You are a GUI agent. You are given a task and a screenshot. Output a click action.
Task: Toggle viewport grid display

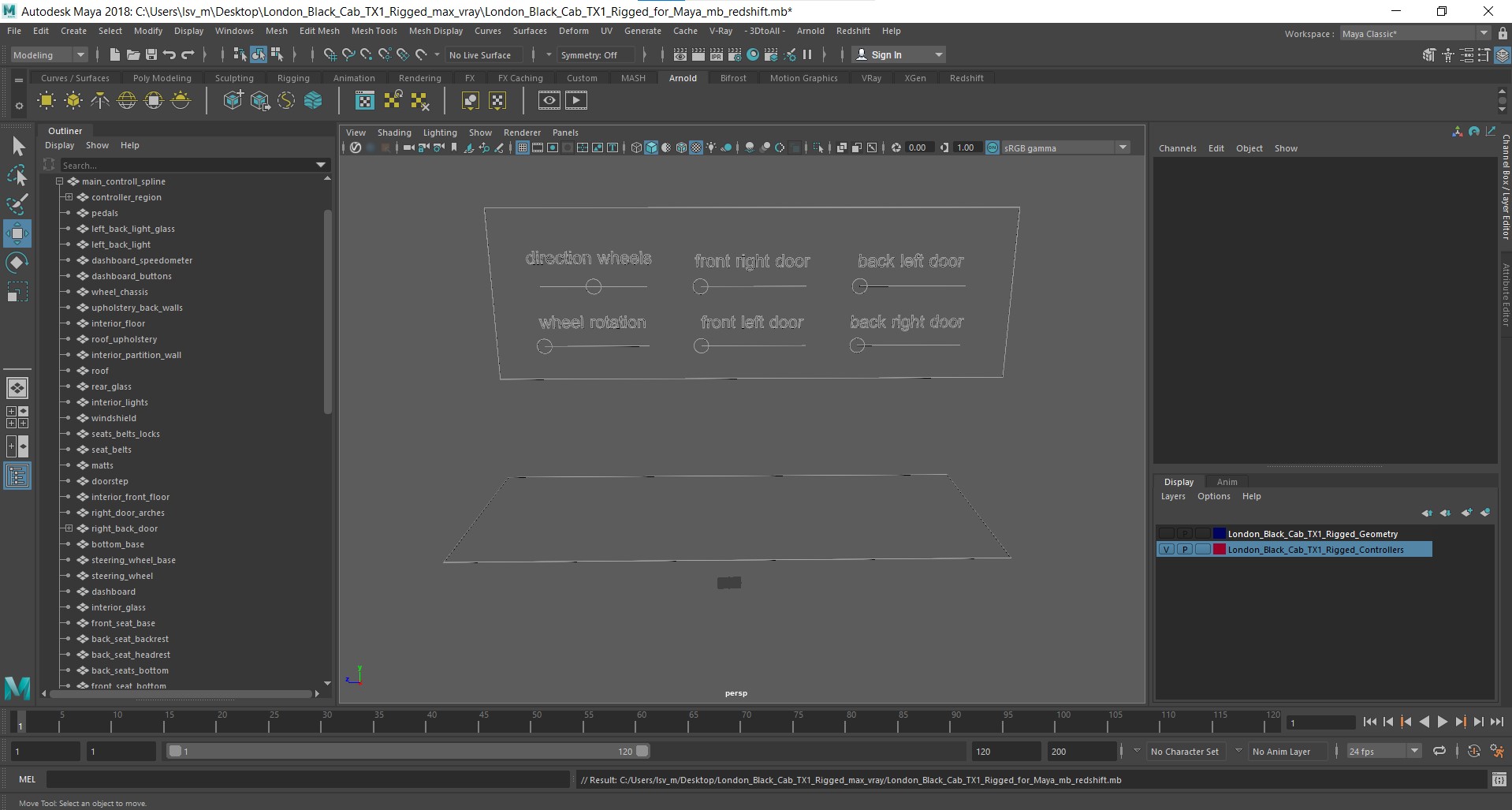[522, 147]
